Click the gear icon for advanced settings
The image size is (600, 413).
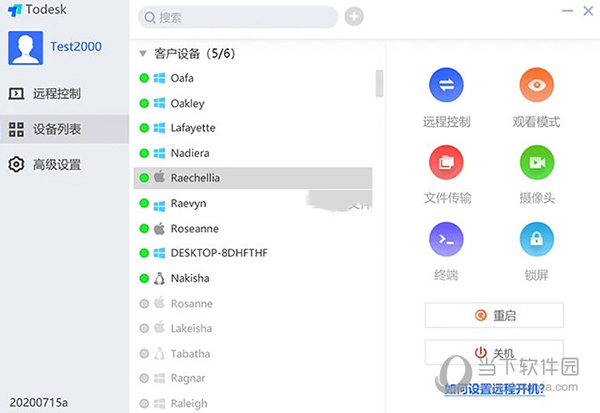pos(16,164)
